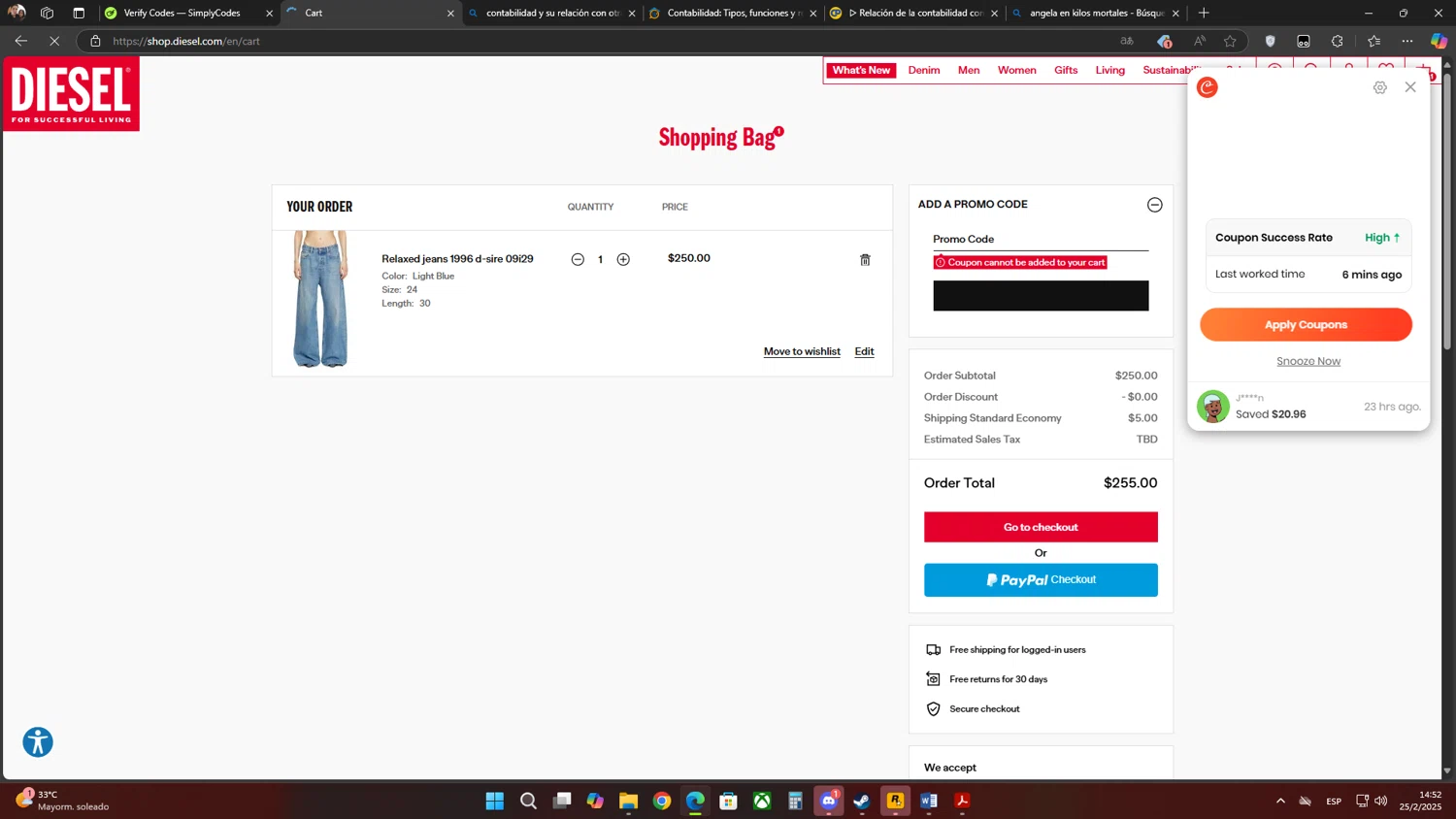Image resolution: width=1456 pixels, height=819 pixels.
Task: Open weather widget 33°C
Action: 62,801
